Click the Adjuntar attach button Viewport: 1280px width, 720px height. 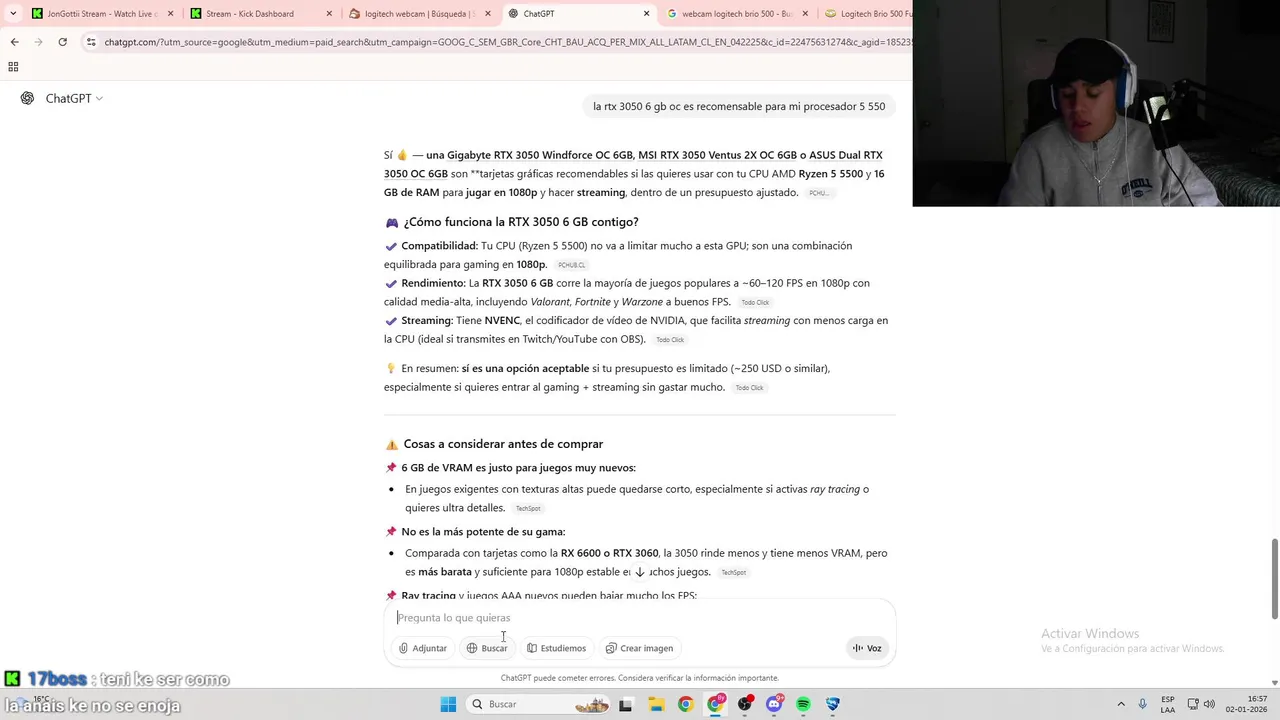(423, 648)
